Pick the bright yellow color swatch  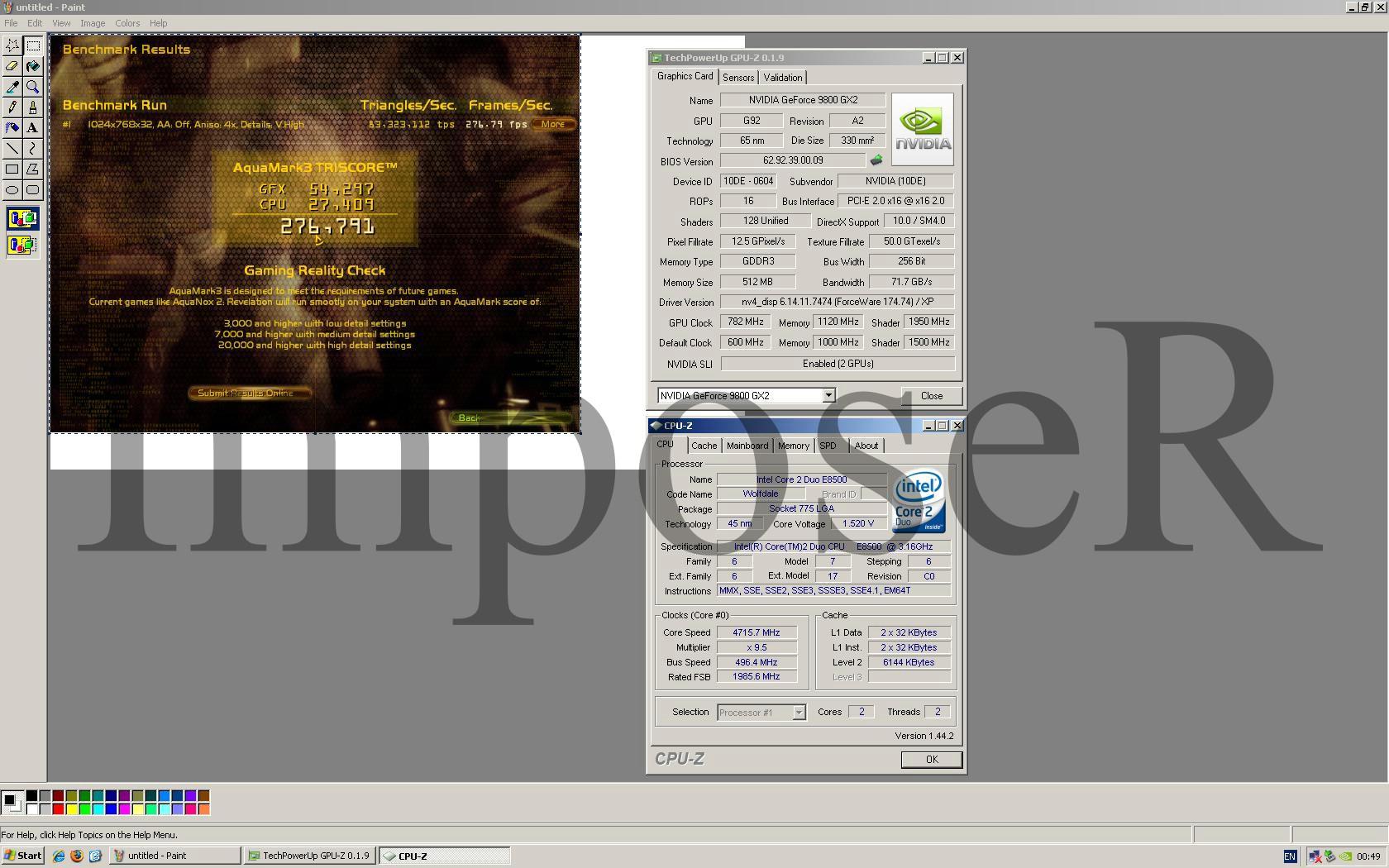click(71, 809)
